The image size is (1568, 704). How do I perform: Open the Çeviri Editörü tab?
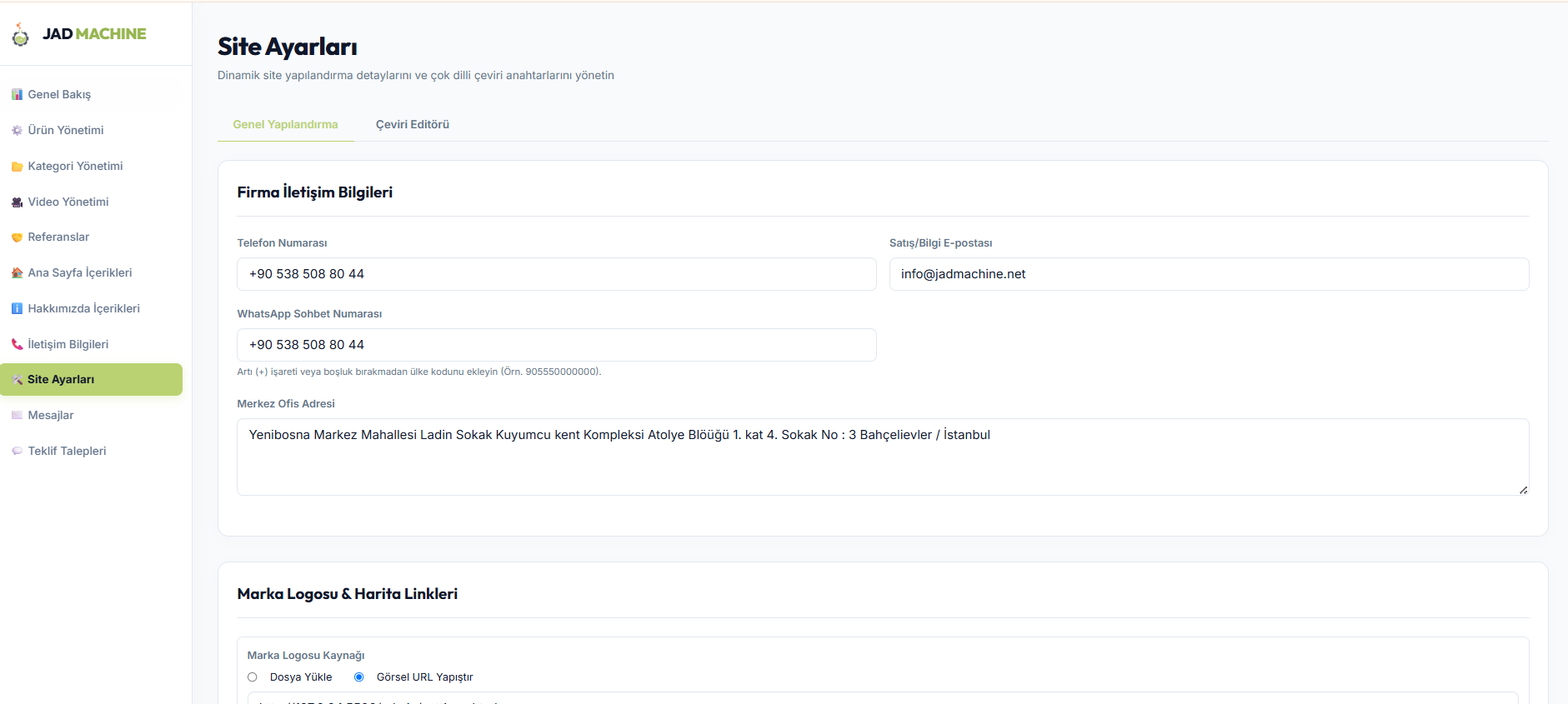click(x=413, y=125)
